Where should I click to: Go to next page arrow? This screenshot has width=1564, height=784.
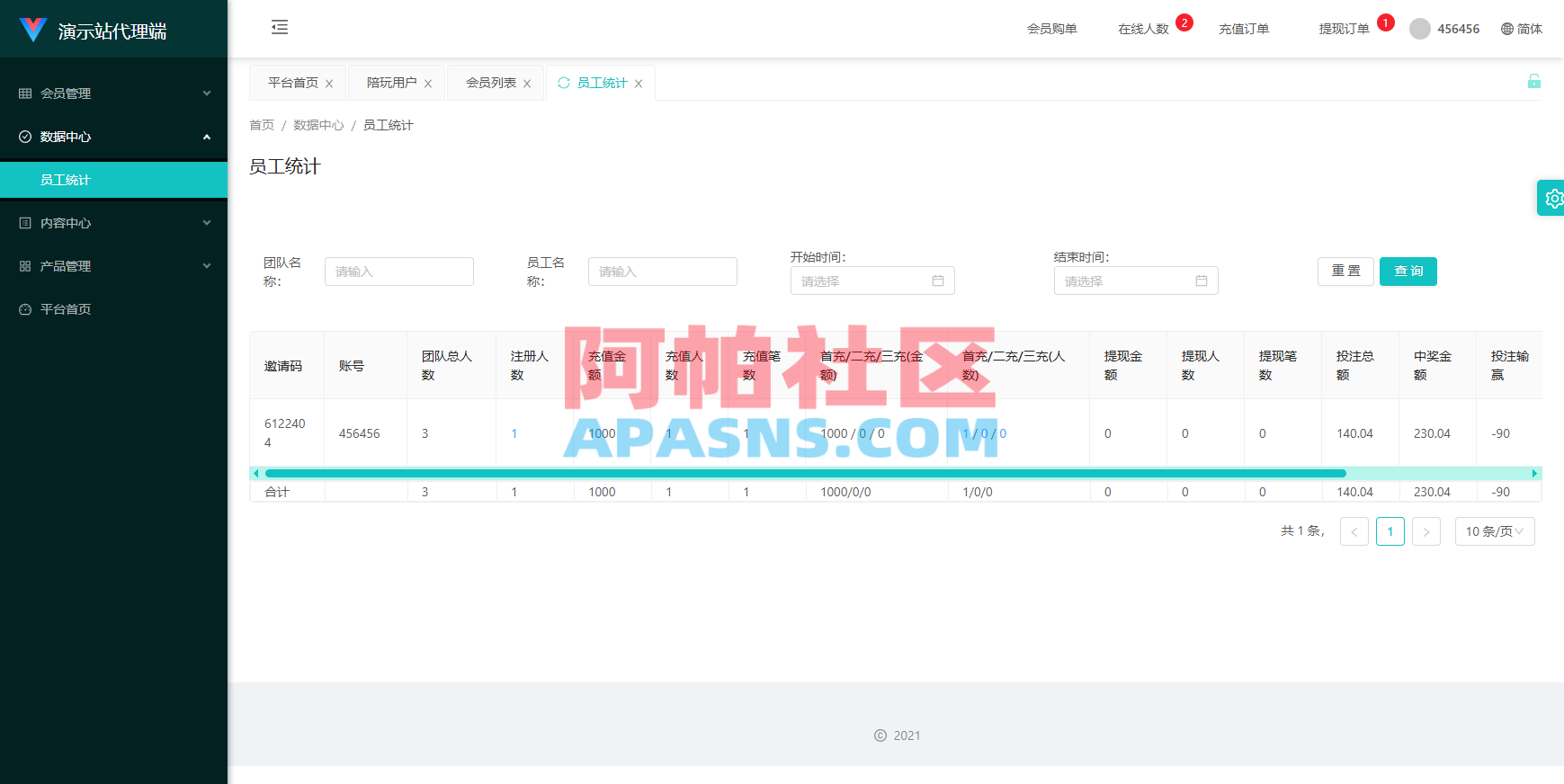click(1426, 531)
